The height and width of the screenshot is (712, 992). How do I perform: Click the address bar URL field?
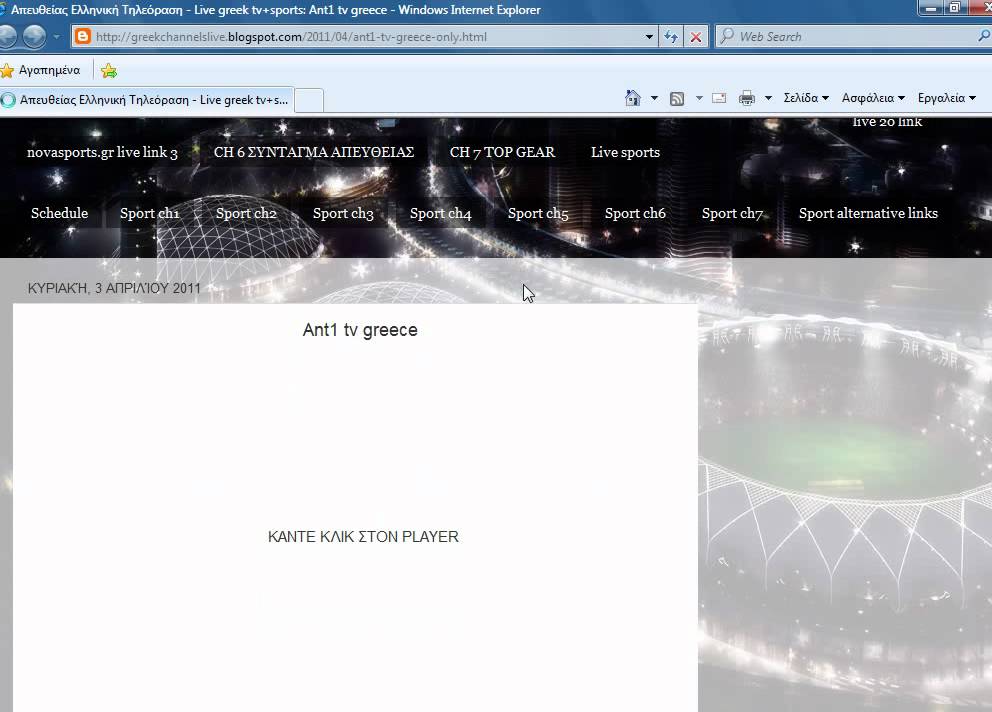(364, 37)
